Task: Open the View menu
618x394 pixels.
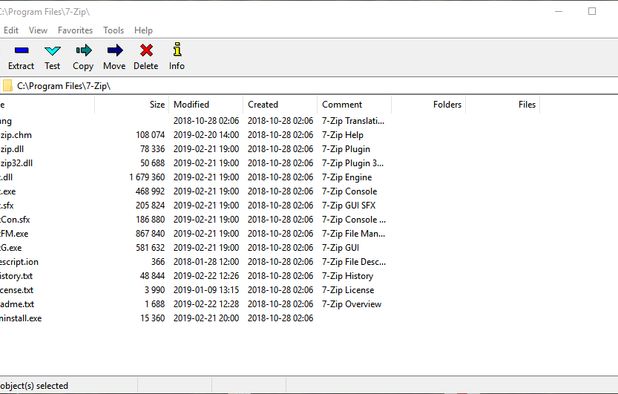Action: pyautogui.click(x=38, y=30)
